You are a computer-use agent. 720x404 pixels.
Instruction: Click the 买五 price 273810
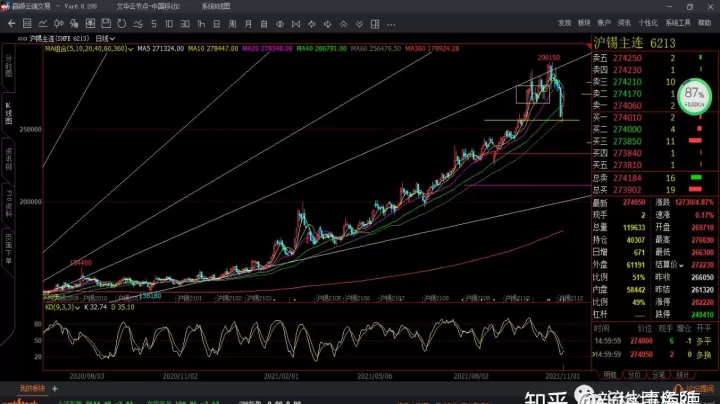627,165
